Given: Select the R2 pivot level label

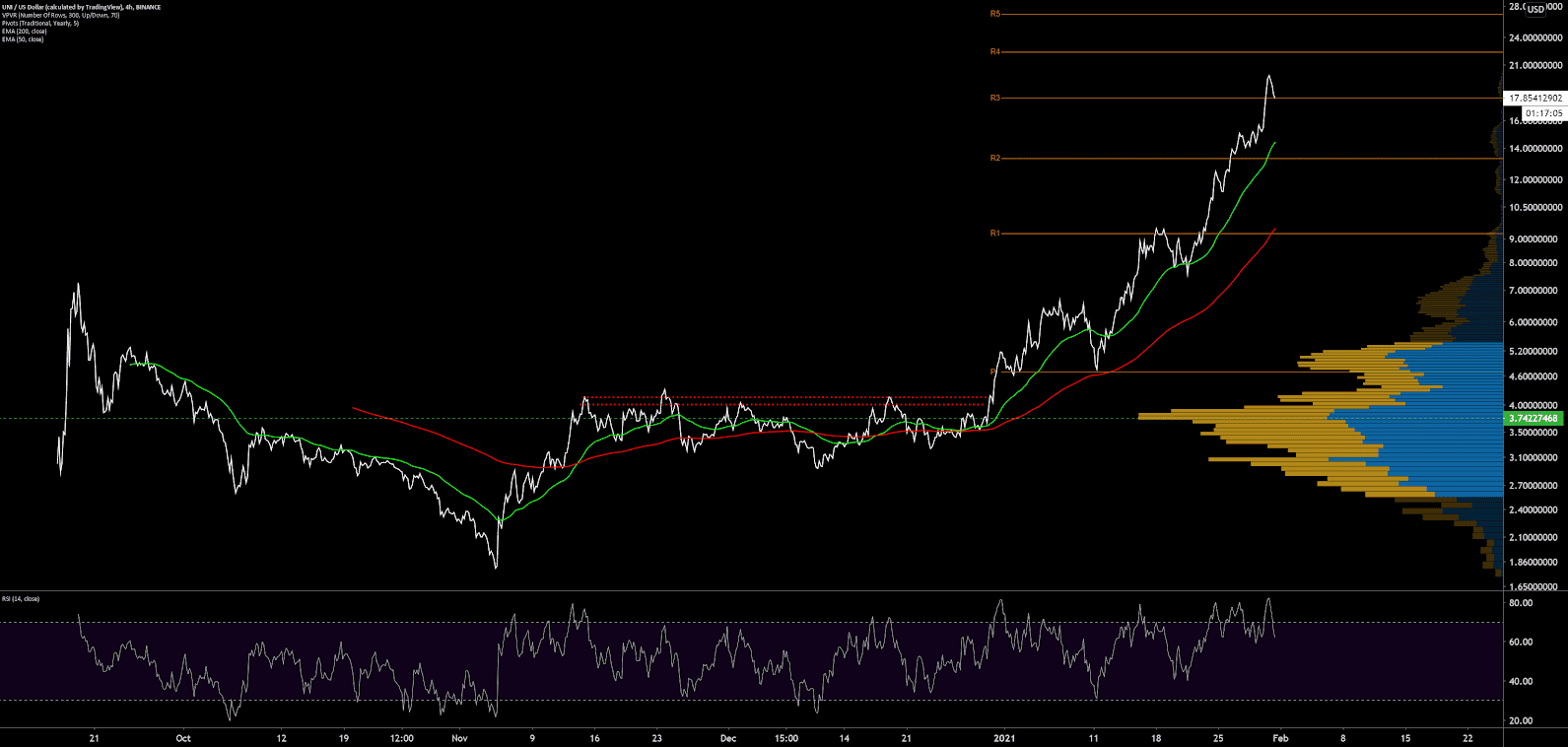Looking at the screenshot, I should [x=994, y=158].
